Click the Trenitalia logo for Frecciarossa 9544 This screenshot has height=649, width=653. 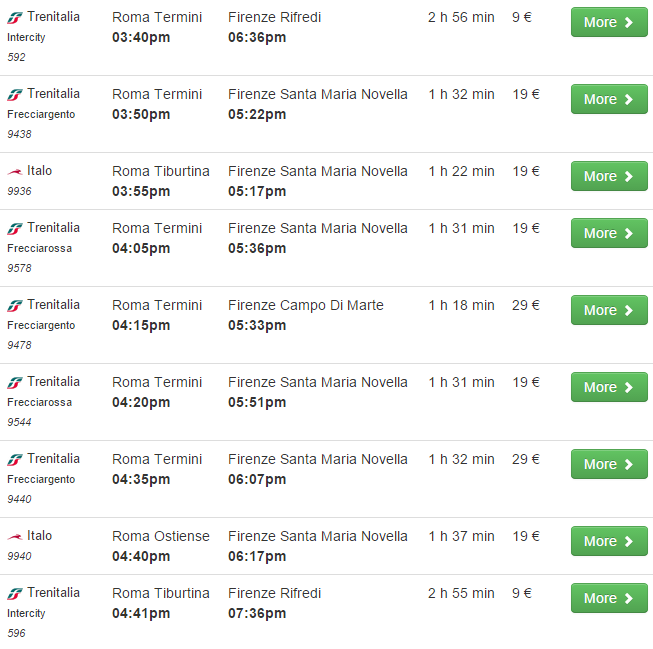point(15,382)
